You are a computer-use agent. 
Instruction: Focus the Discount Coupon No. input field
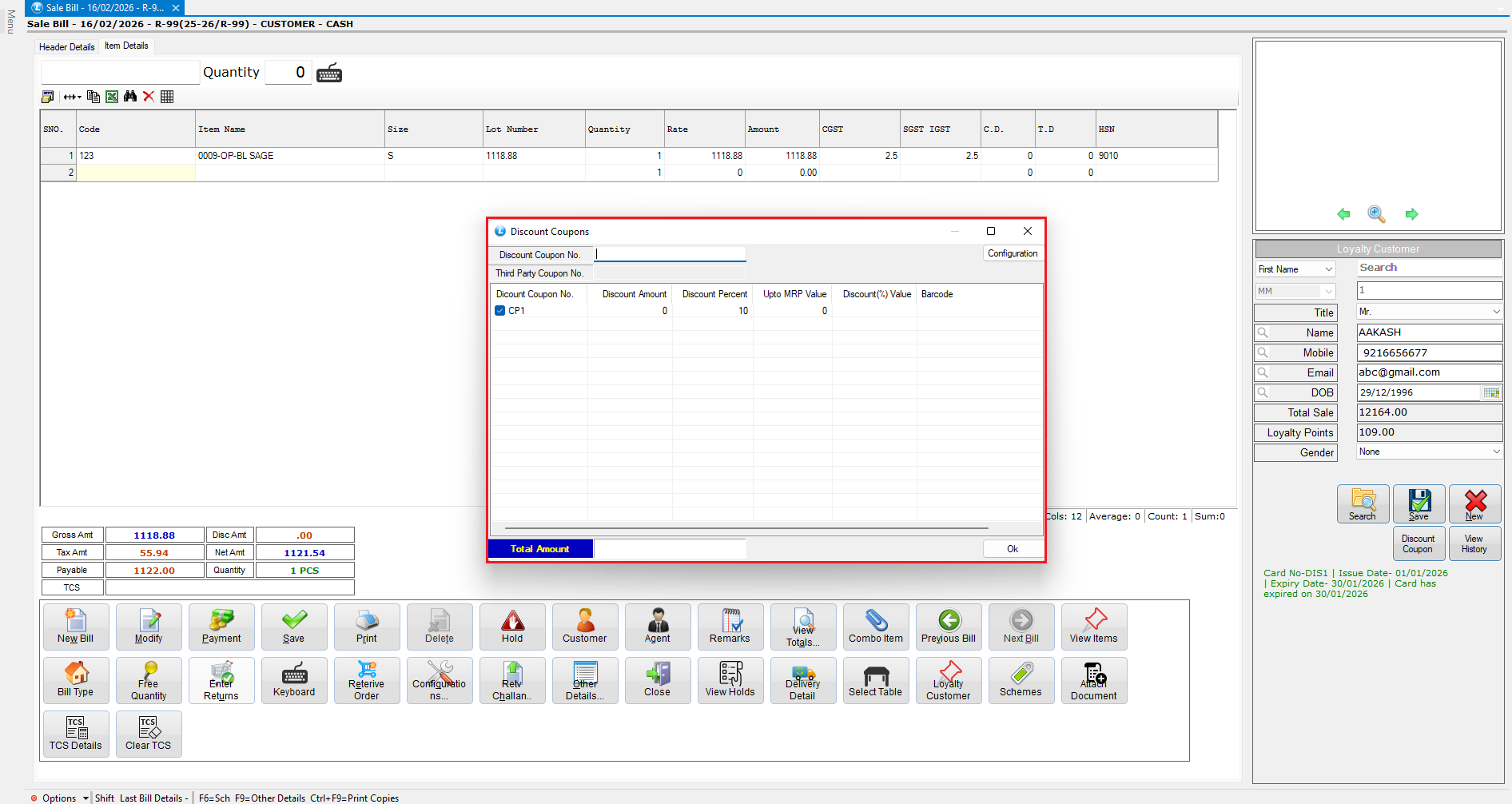click(x=670, y=254)
